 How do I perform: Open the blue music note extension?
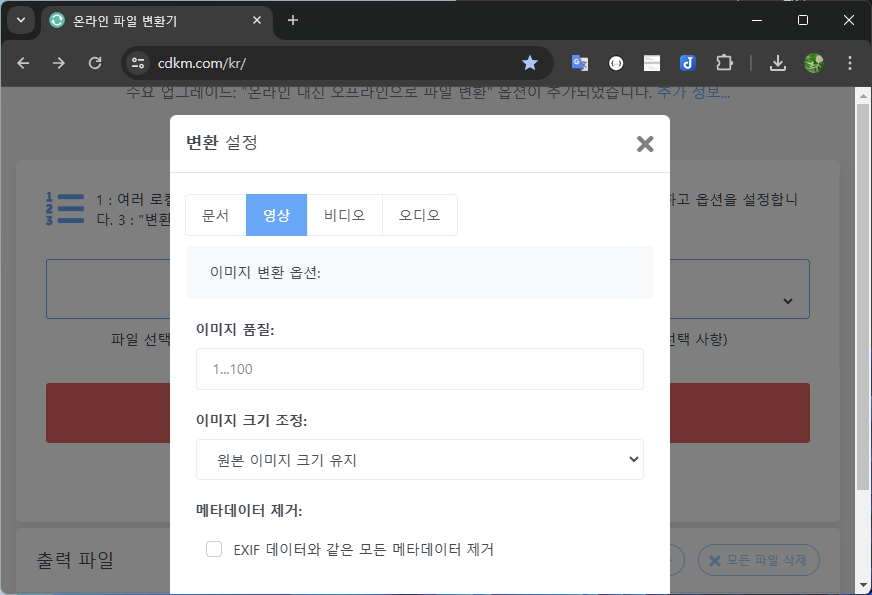[688, 63]
